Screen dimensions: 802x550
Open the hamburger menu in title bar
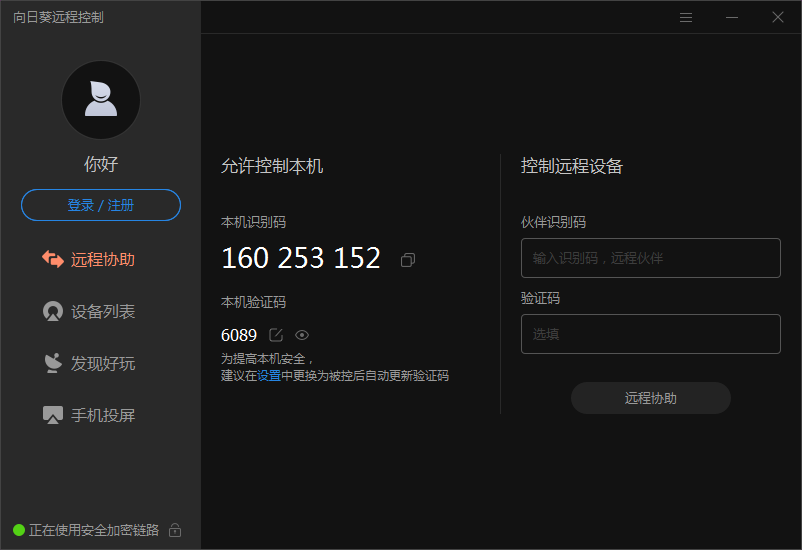(686, 17)
